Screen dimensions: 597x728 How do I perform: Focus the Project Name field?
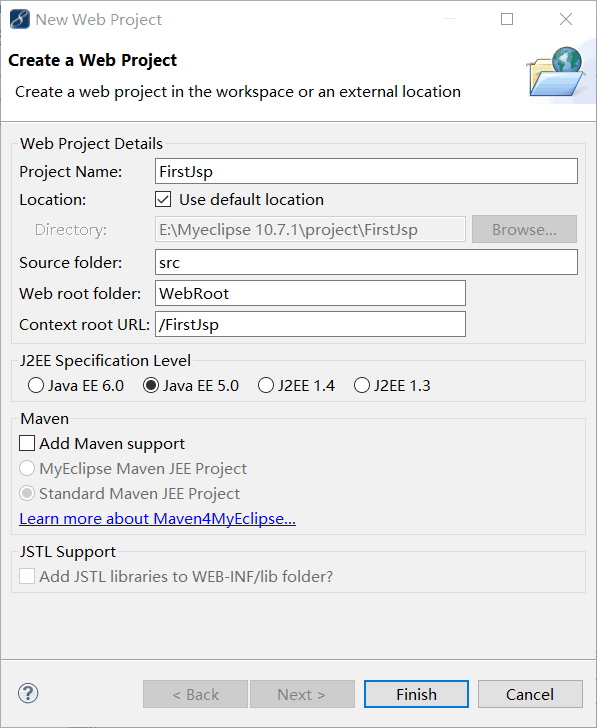pyautogui.click(x=366, y=171)
